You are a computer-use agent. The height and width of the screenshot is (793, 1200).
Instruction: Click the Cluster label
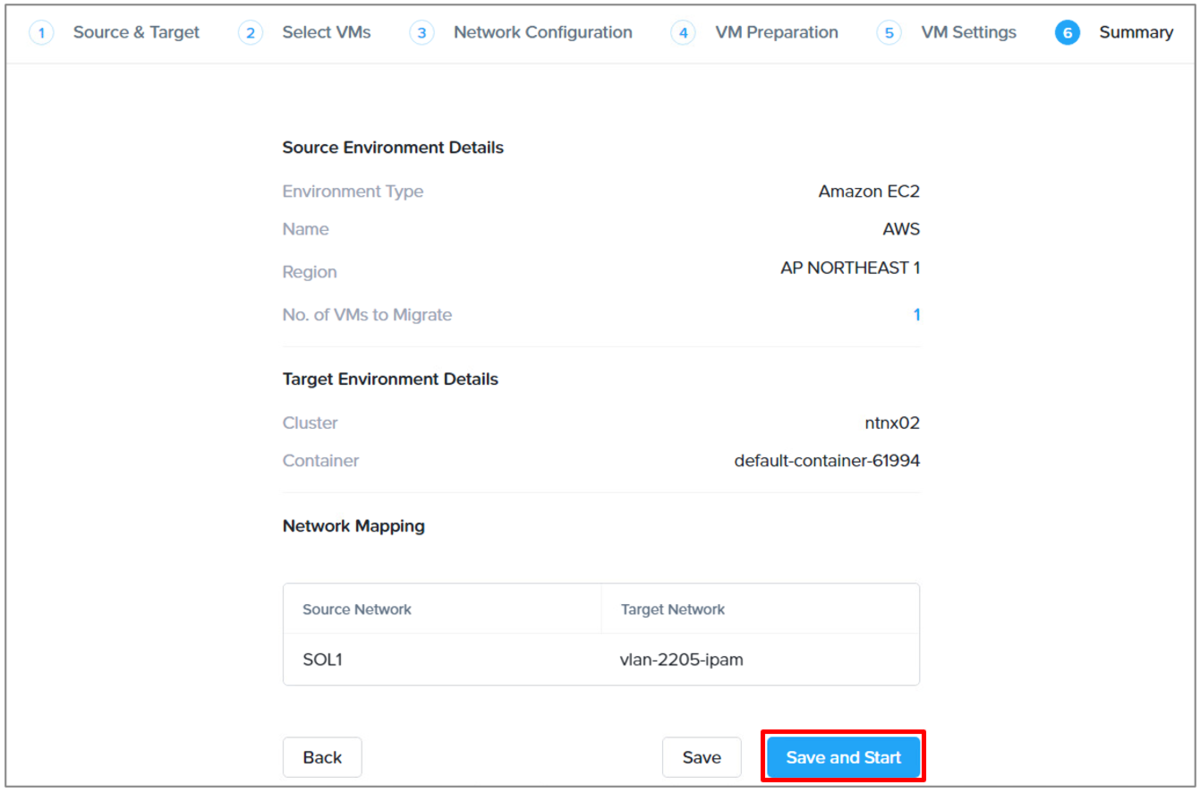pos(310,423)
